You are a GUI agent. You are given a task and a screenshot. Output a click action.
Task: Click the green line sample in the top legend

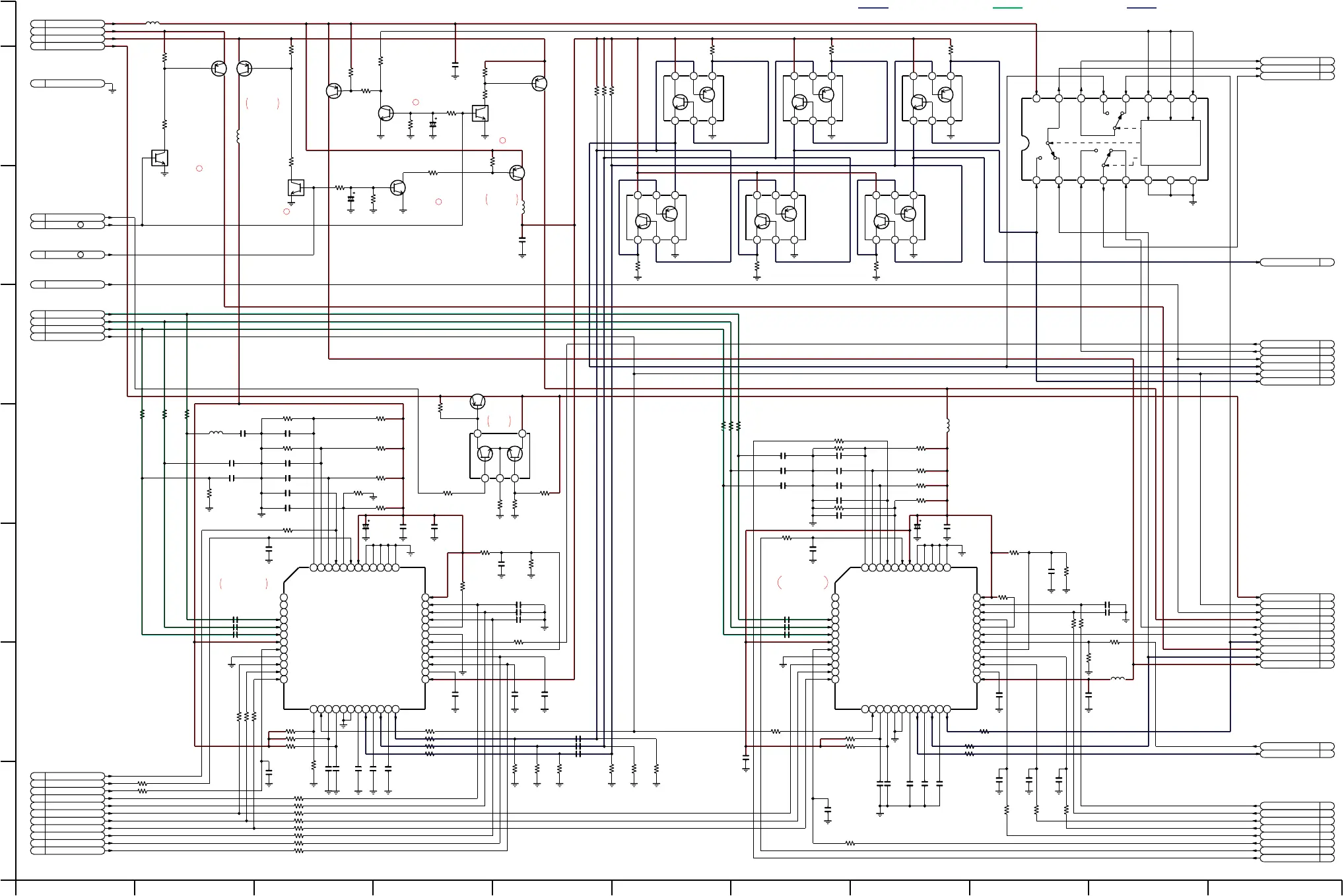pyautogui.click(x=1007, y=8)
